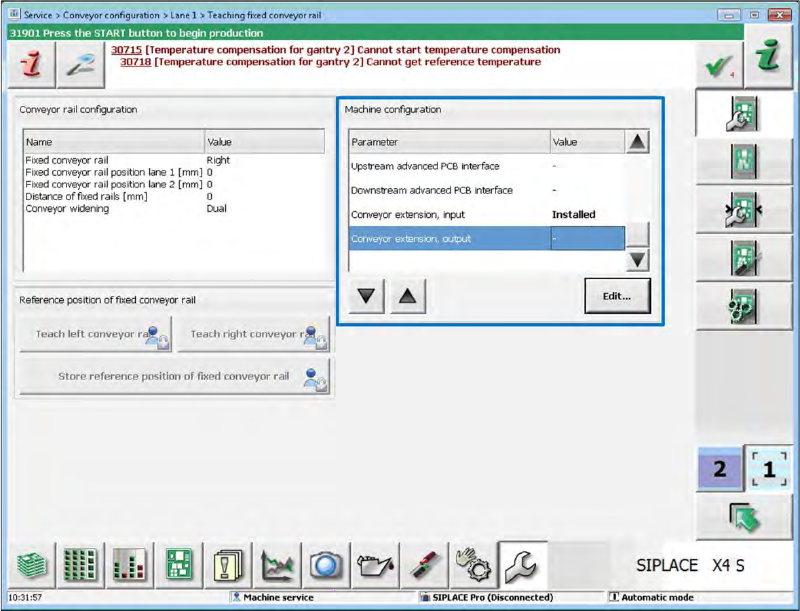This screenshot has height=611, width=800.
Task: Open the stacked green sheets icon
Action: [x=31, y=565]
